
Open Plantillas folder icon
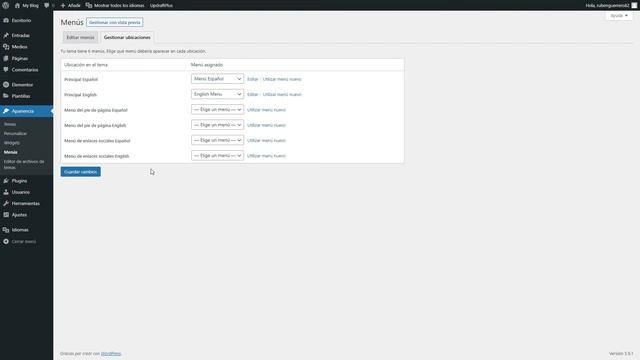coord(6,96)
